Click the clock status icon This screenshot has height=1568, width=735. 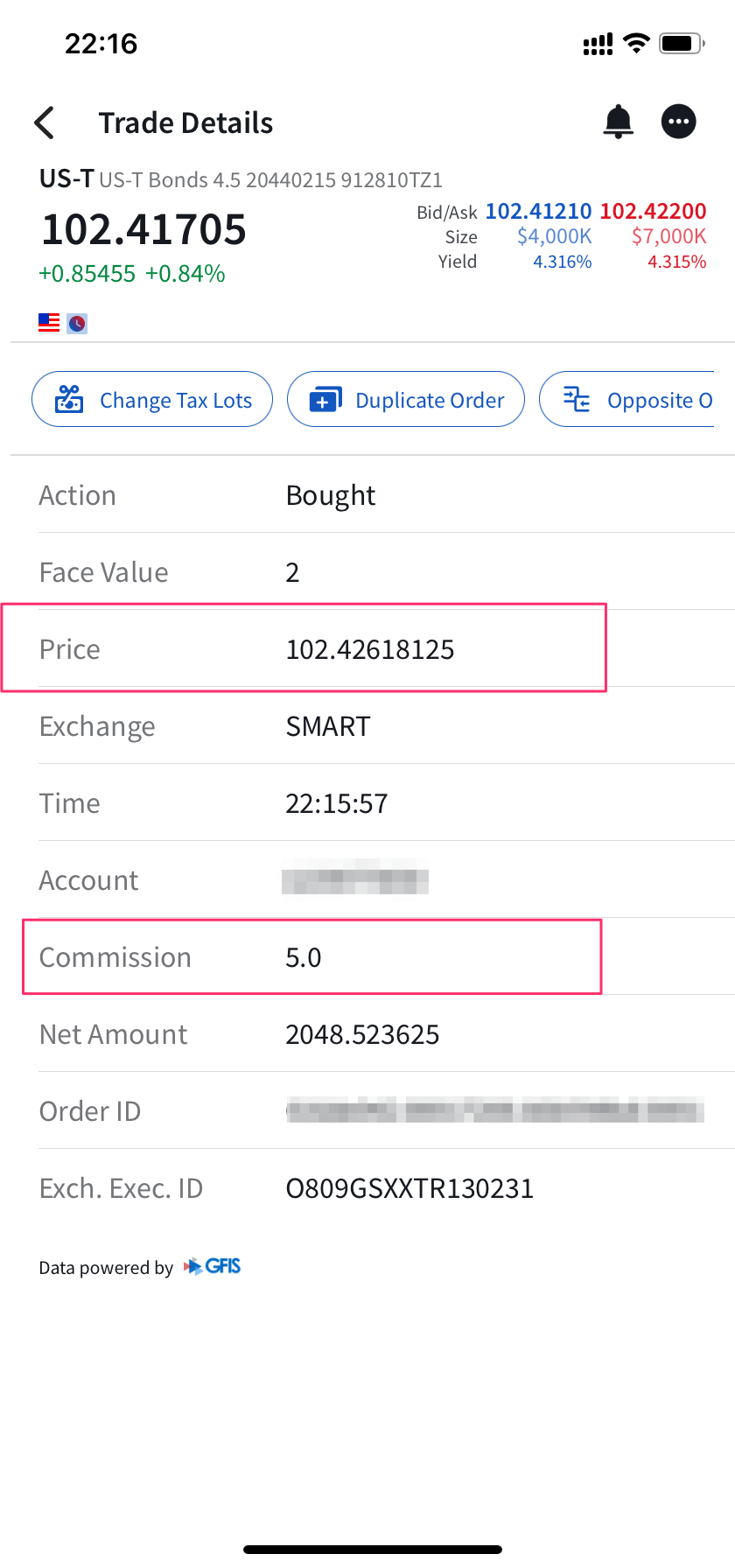77,324
